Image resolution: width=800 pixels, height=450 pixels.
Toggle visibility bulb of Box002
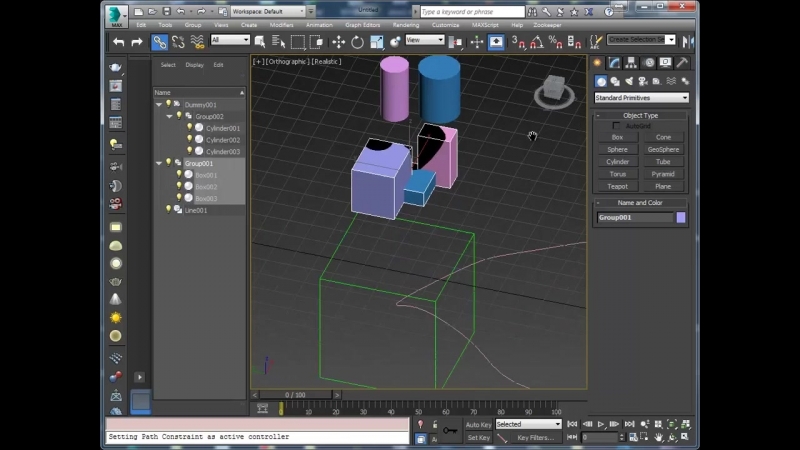click(179, 186)
